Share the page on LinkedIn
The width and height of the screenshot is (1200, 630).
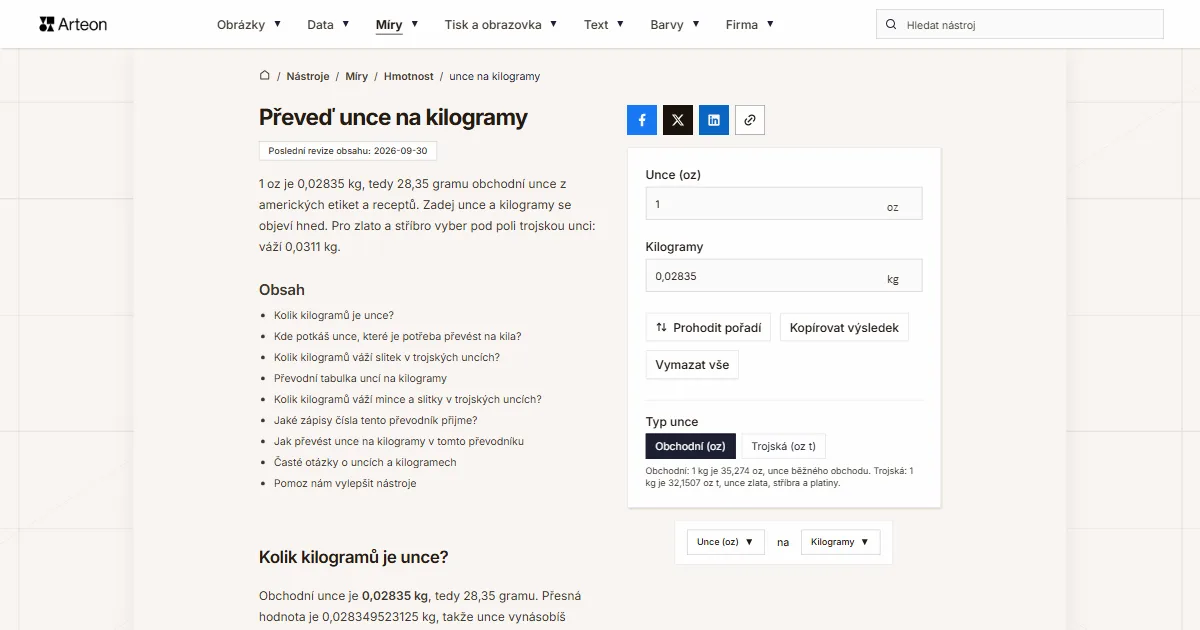click(714, 120)
